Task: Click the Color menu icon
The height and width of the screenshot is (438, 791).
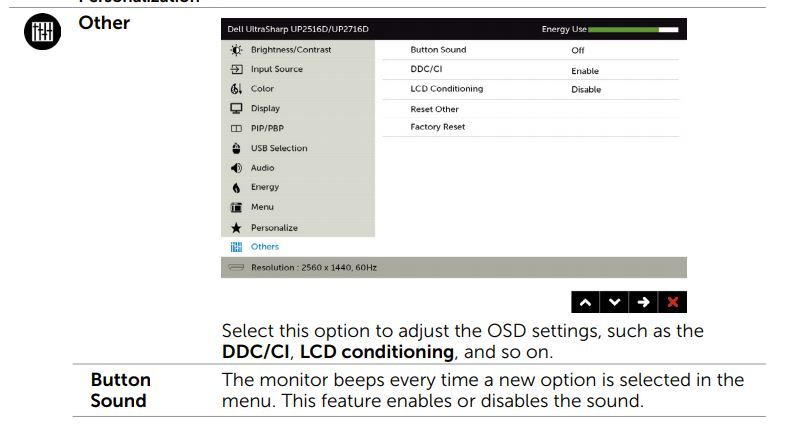Action: point(236,89)
